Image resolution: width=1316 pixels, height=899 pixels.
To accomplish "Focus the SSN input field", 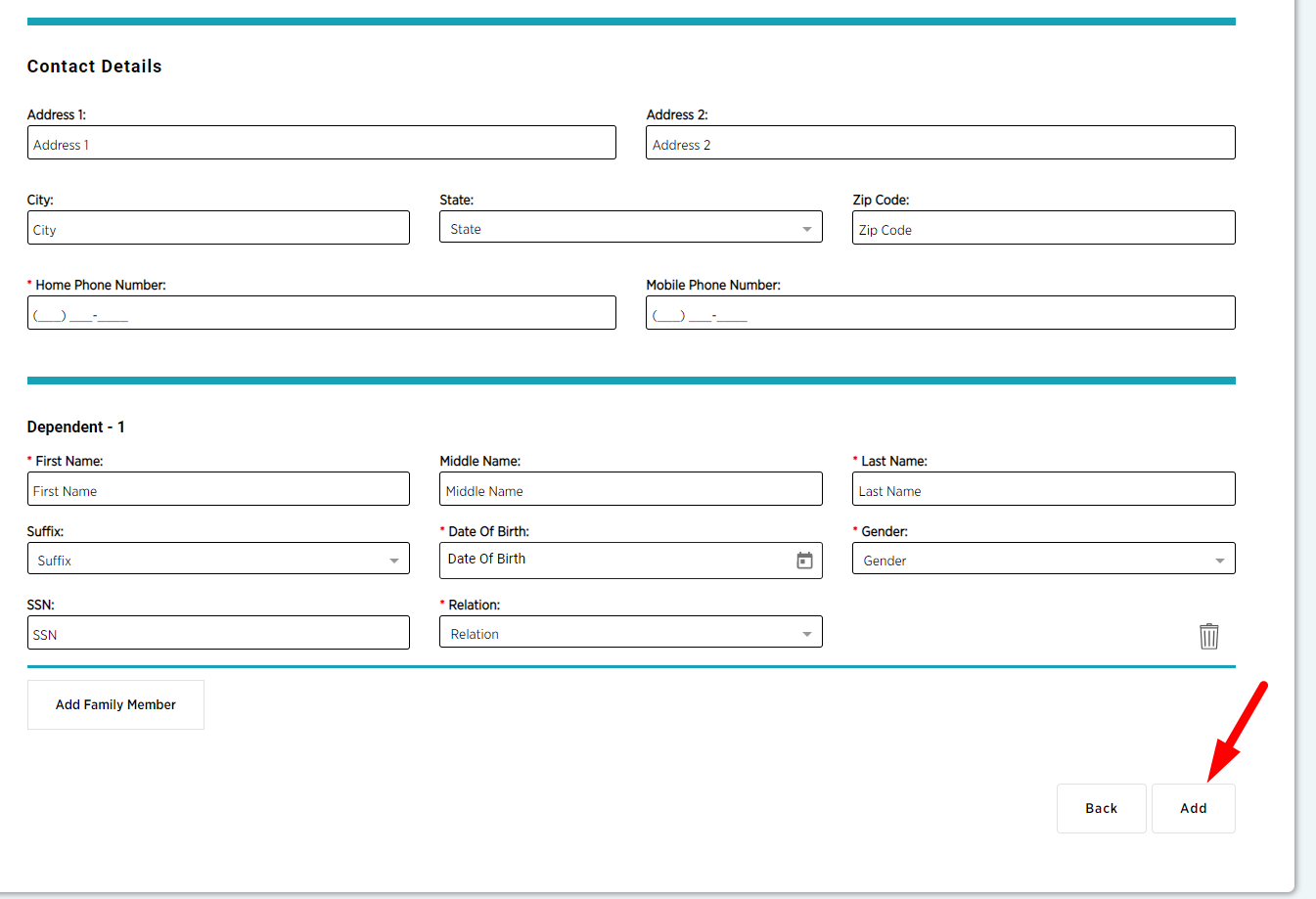I will point(218,634).
